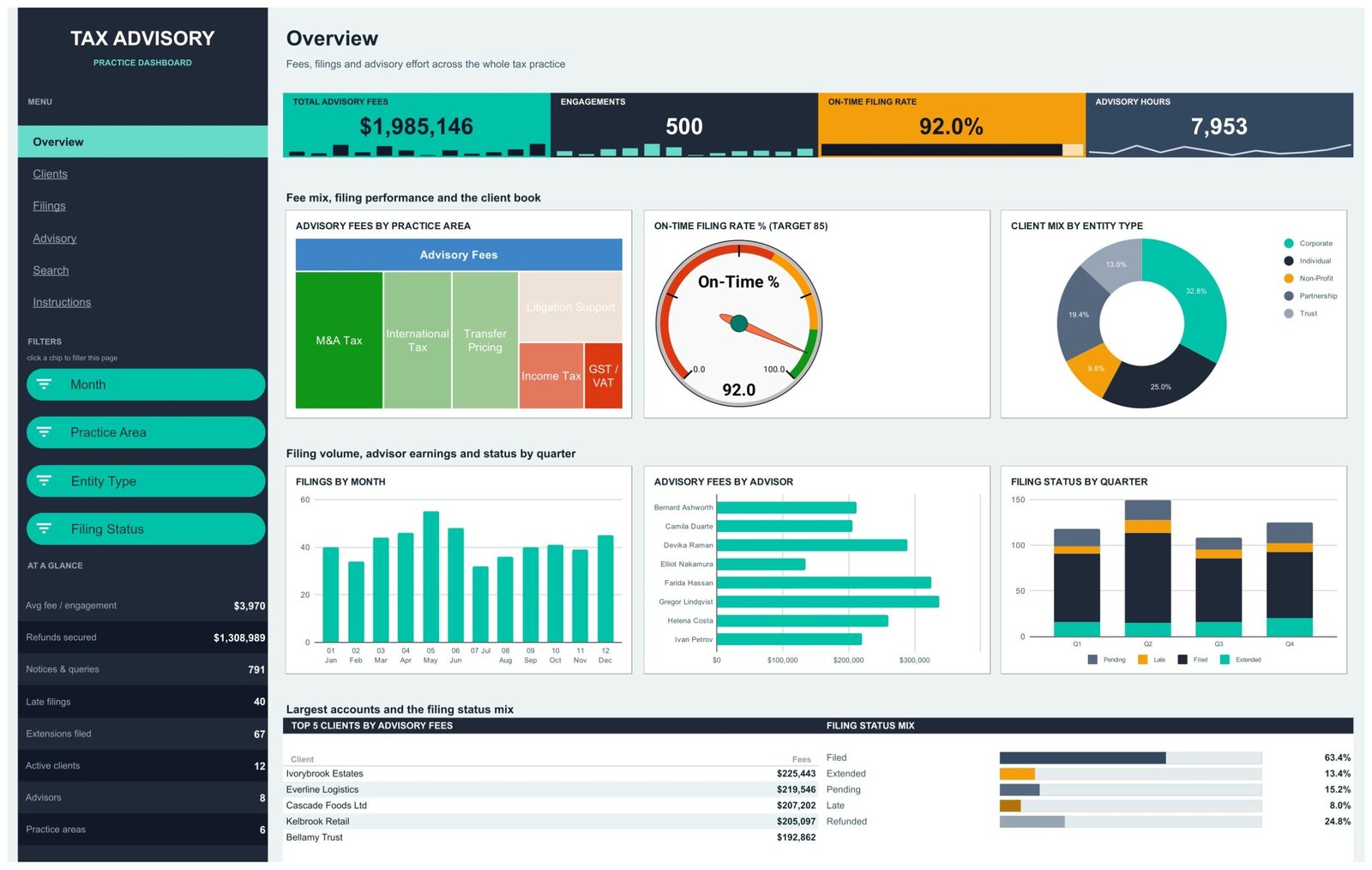Click the filter icon on Month chip

[x=44, y=384]
